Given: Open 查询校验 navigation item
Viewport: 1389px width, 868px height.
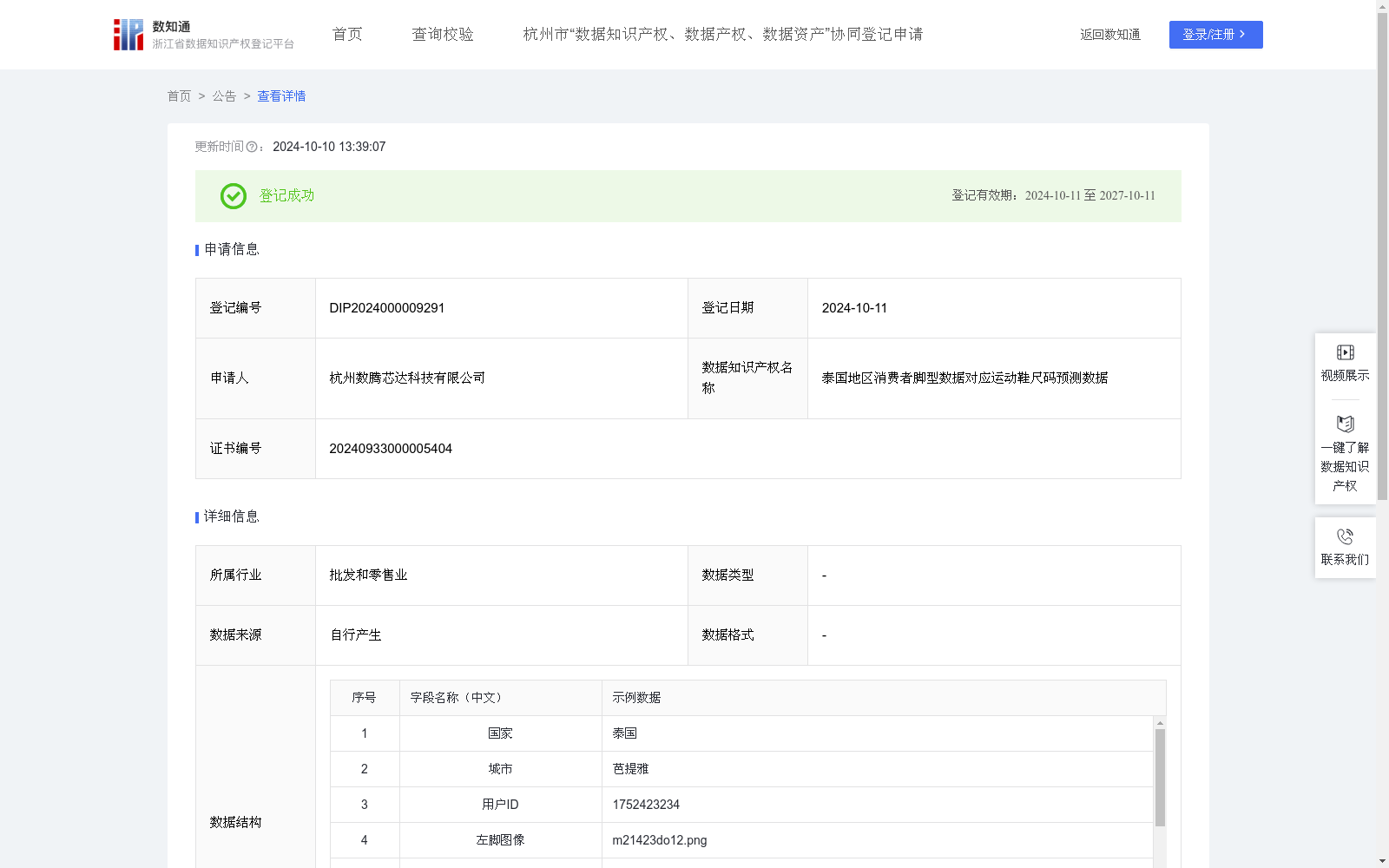Looking at the screenshot, I should pyautogui.click(x=443, y=35).
